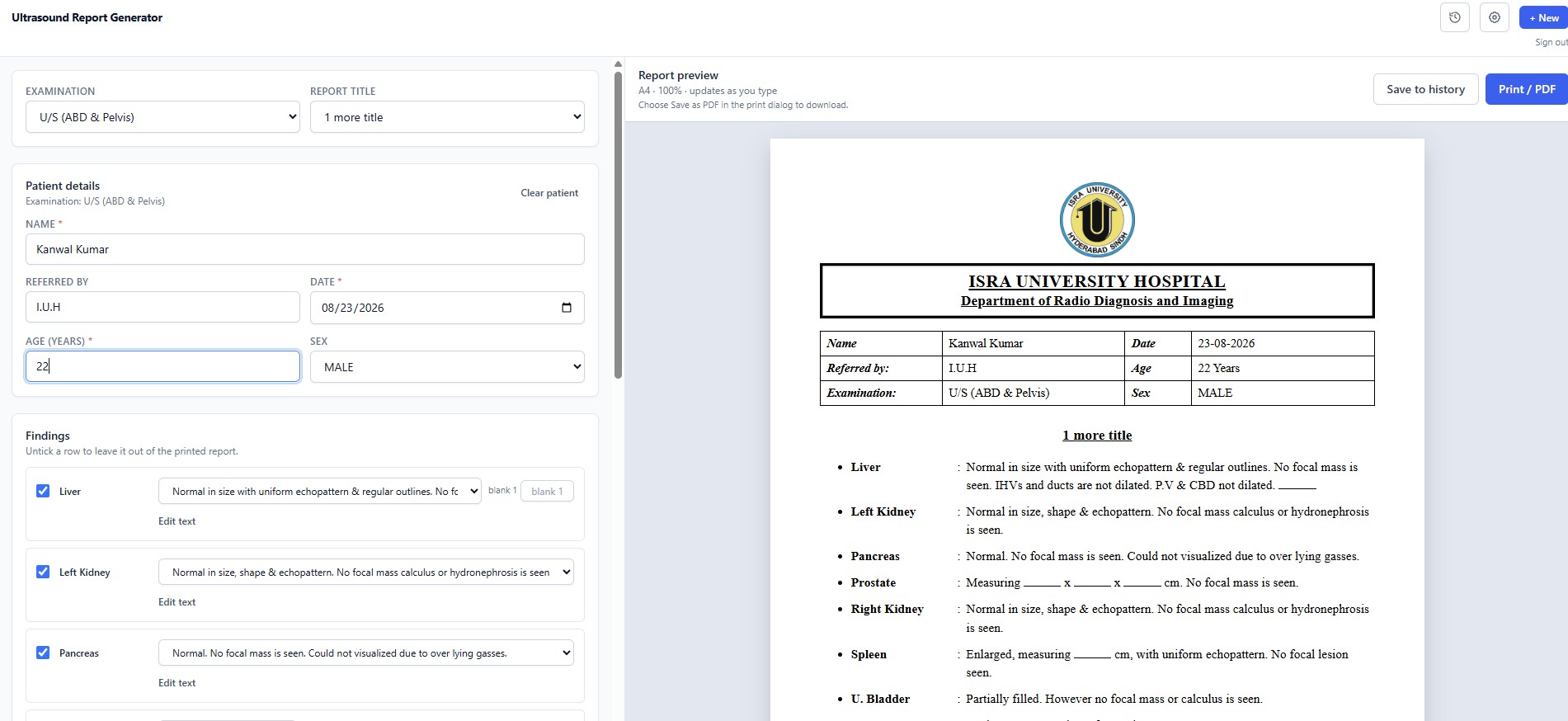Image resolution: width=1568 pixels, height=721 pixels.
Task: Click the Ultrasound Report Generator title
Action: (87, 17)
